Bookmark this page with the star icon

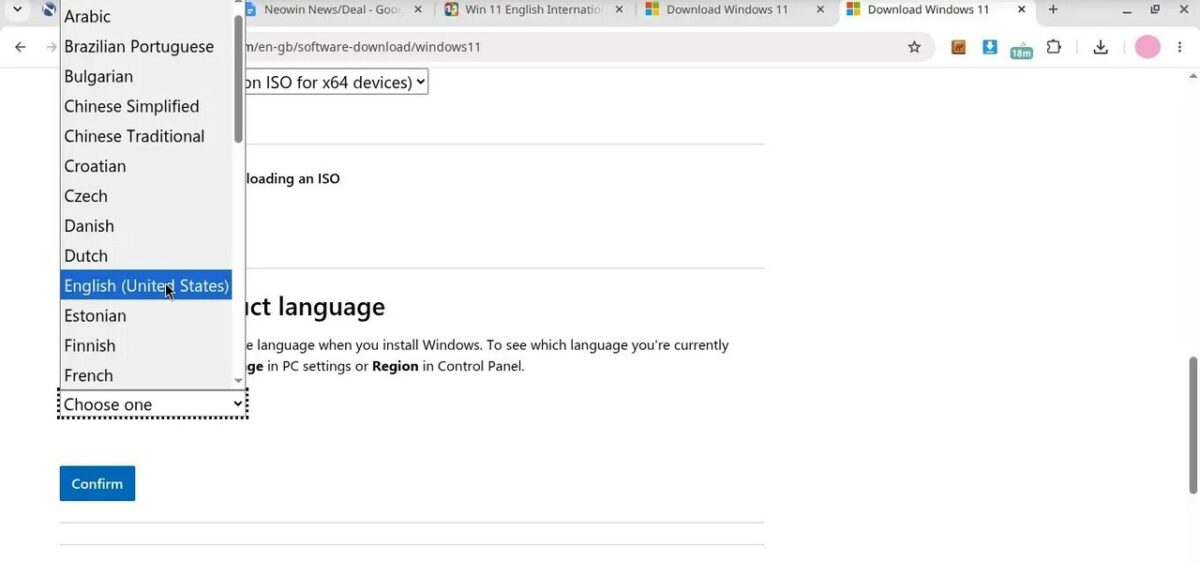coord(914,47)
